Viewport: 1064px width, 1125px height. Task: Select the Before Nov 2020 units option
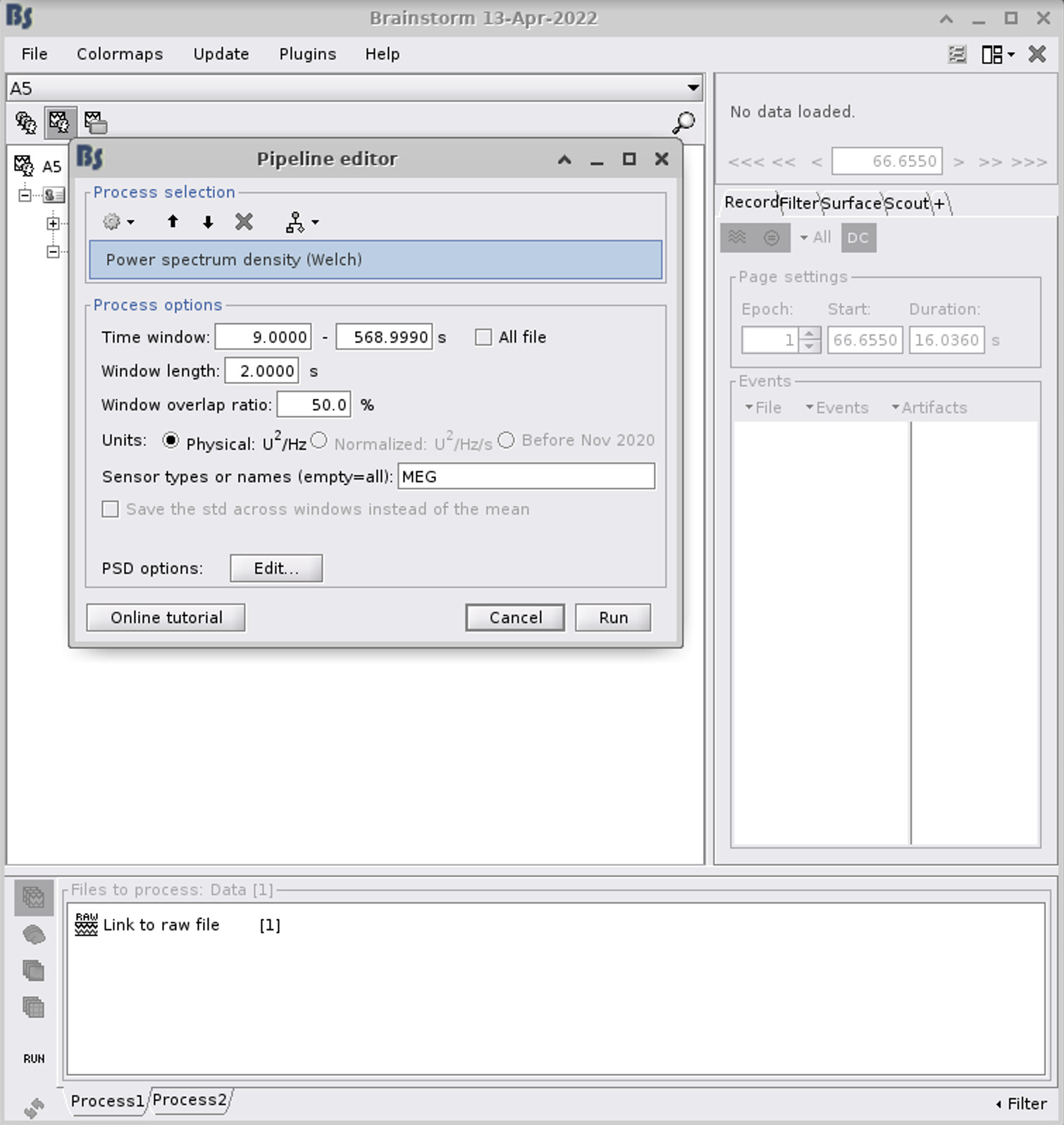[506, 441]
